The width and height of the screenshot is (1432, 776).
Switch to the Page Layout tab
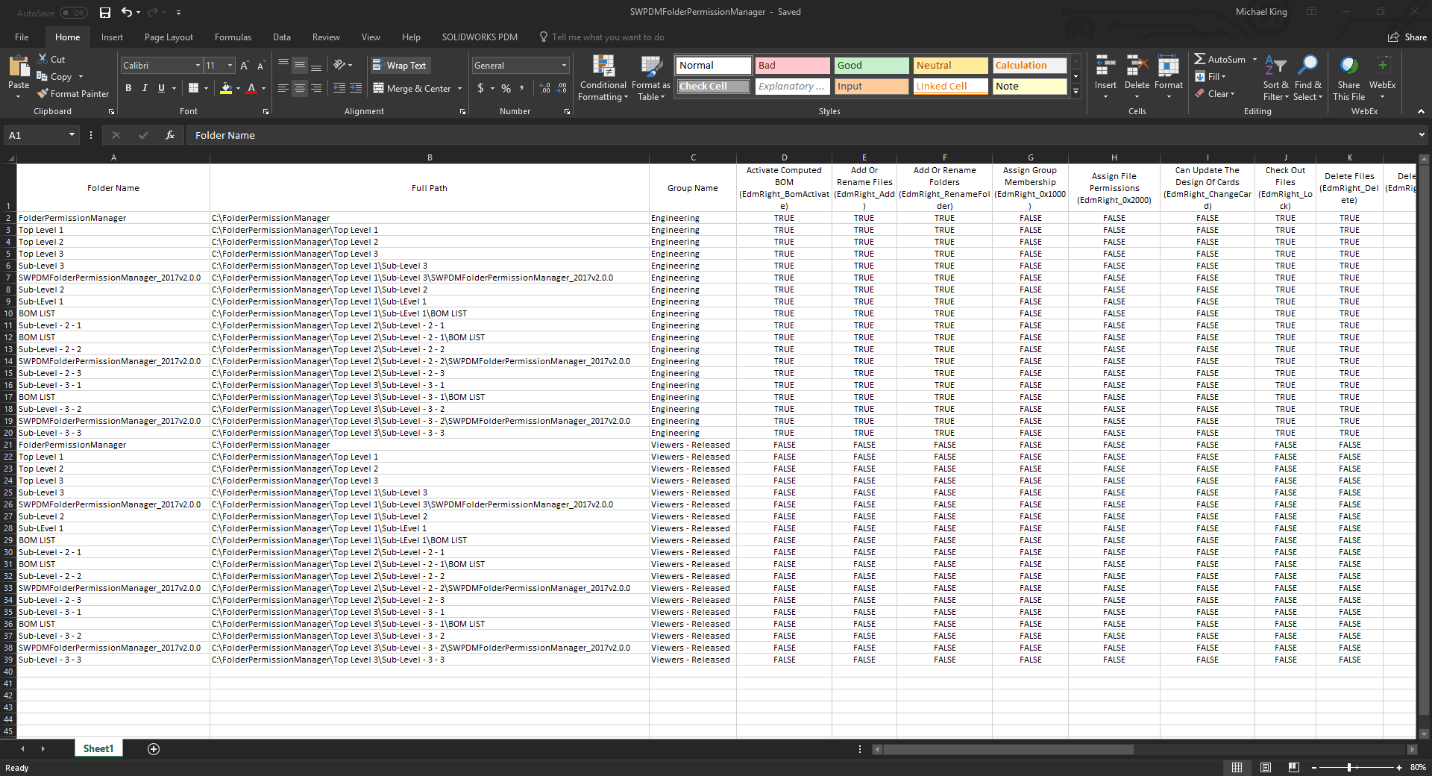tap(168, 37)
